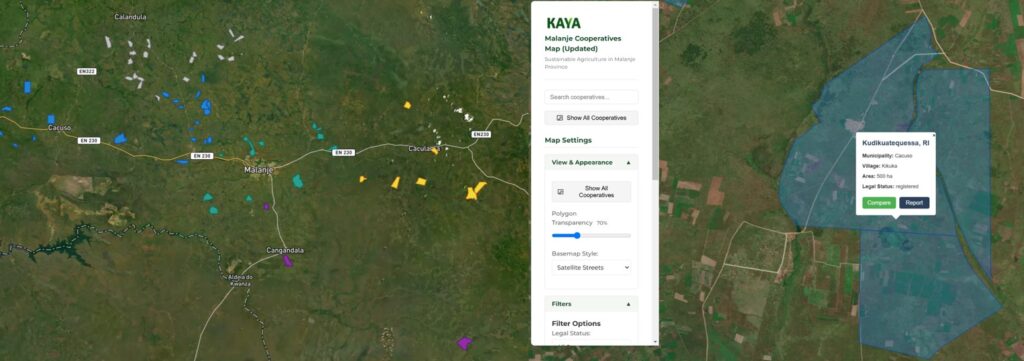1024x361 pixels.
Task: Click the large yellow polygon east of Caculama
Action: 475,191
